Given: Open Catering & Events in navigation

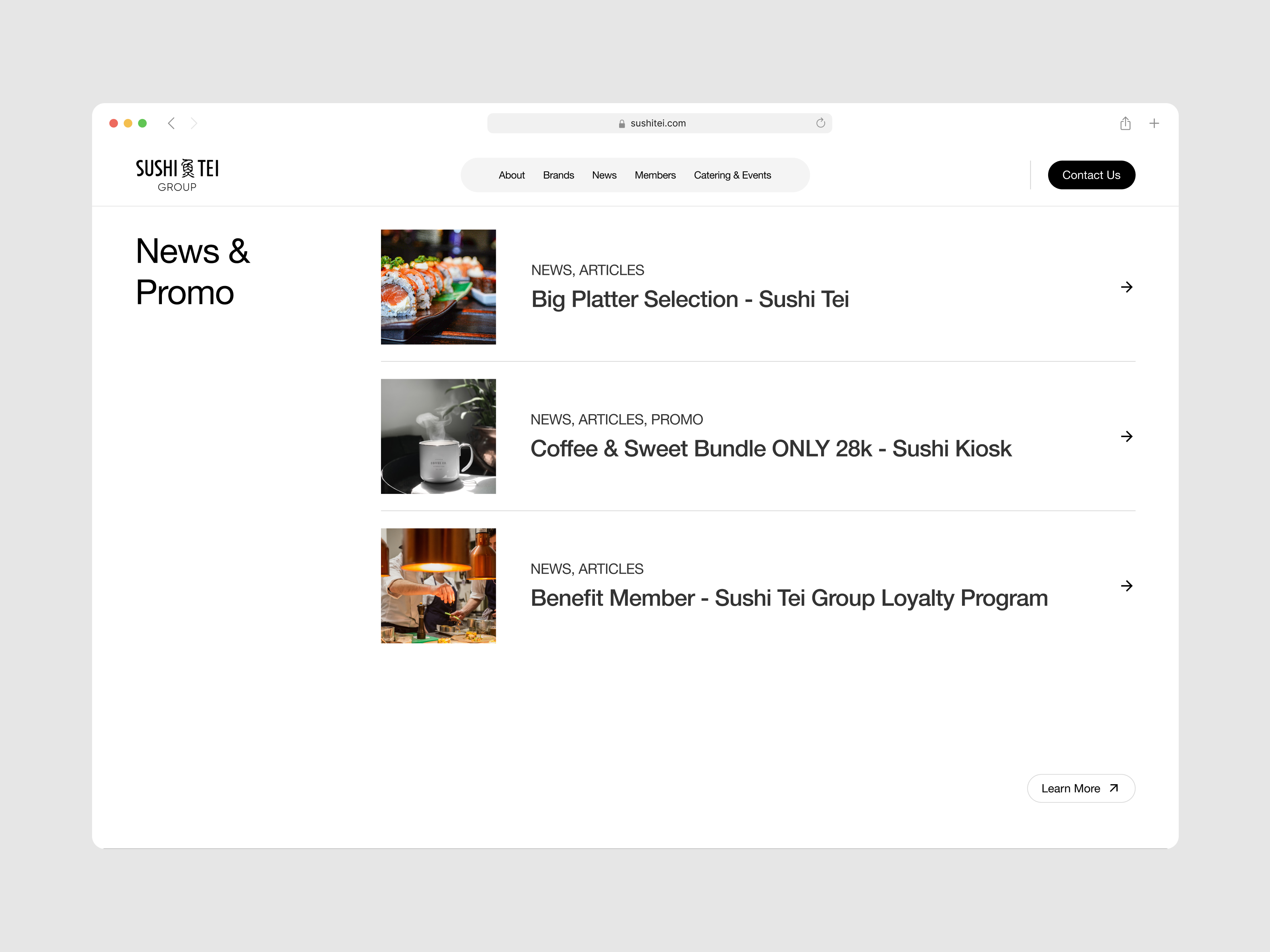Looking at the screenshot, I should pos(732,175).
